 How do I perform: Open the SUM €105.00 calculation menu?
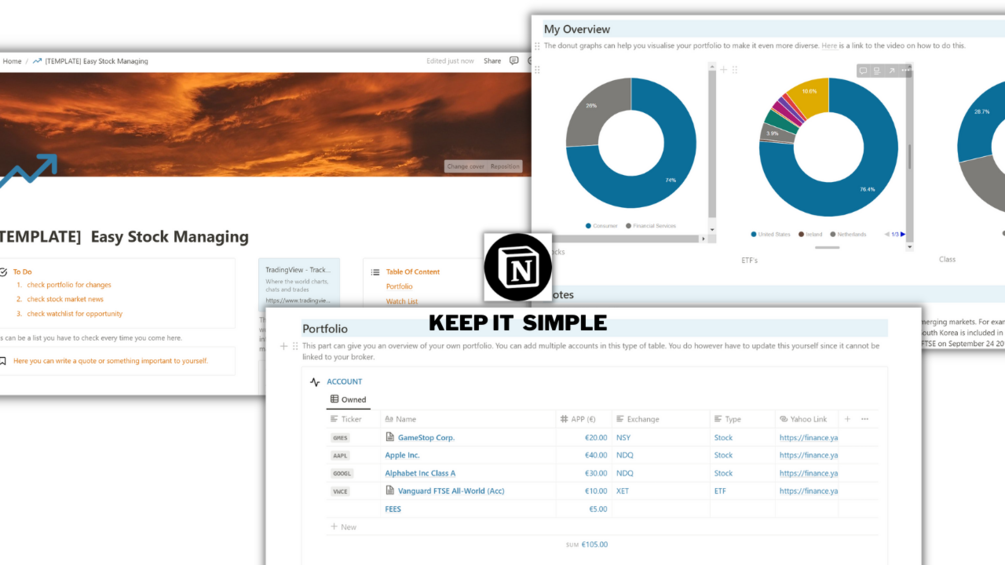(x=586, y=545)
